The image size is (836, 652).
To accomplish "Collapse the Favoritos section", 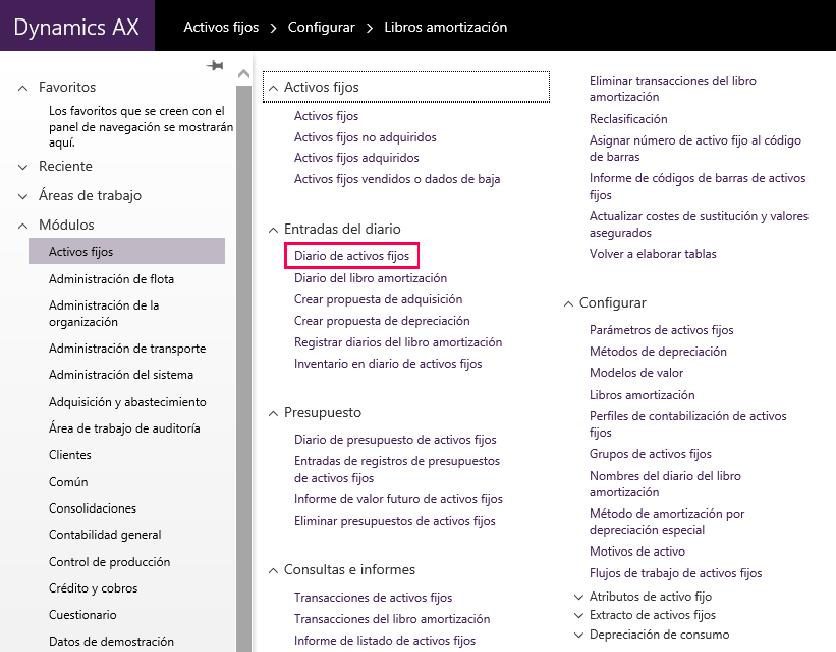I will pyautogui.click(x=22, y=88).
